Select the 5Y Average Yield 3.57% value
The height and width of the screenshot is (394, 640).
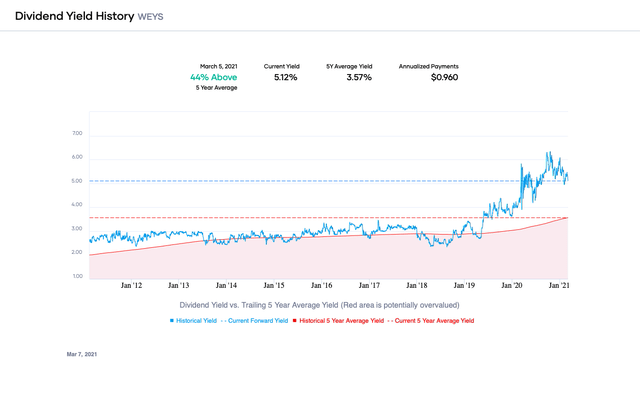(359, 77)
